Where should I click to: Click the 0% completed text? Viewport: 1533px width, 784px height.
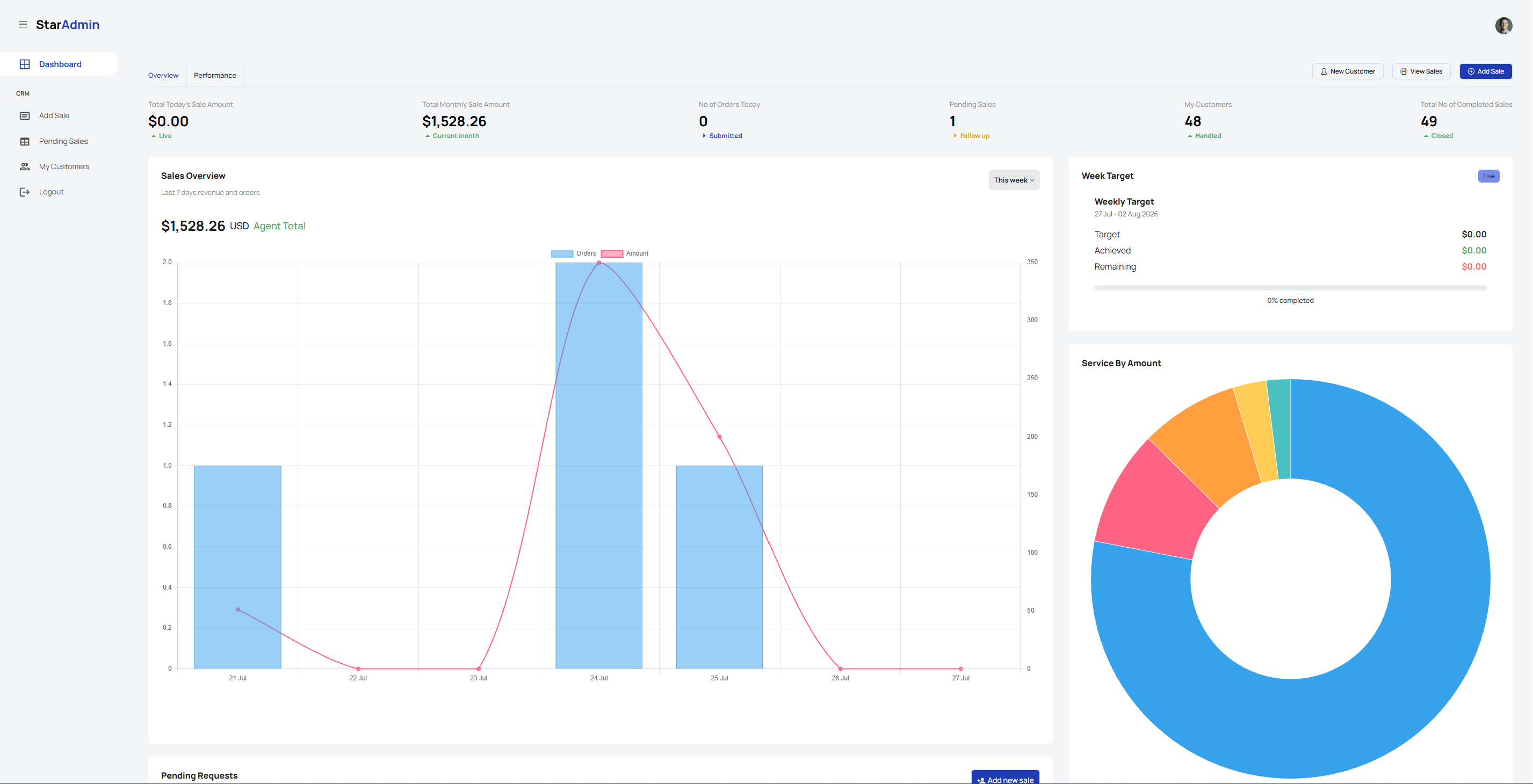[1290, 301]
